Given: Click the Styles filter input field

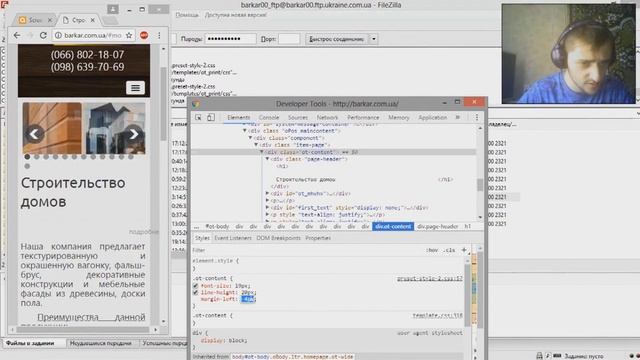Looking at the screenshot, I should coord(306,250).
